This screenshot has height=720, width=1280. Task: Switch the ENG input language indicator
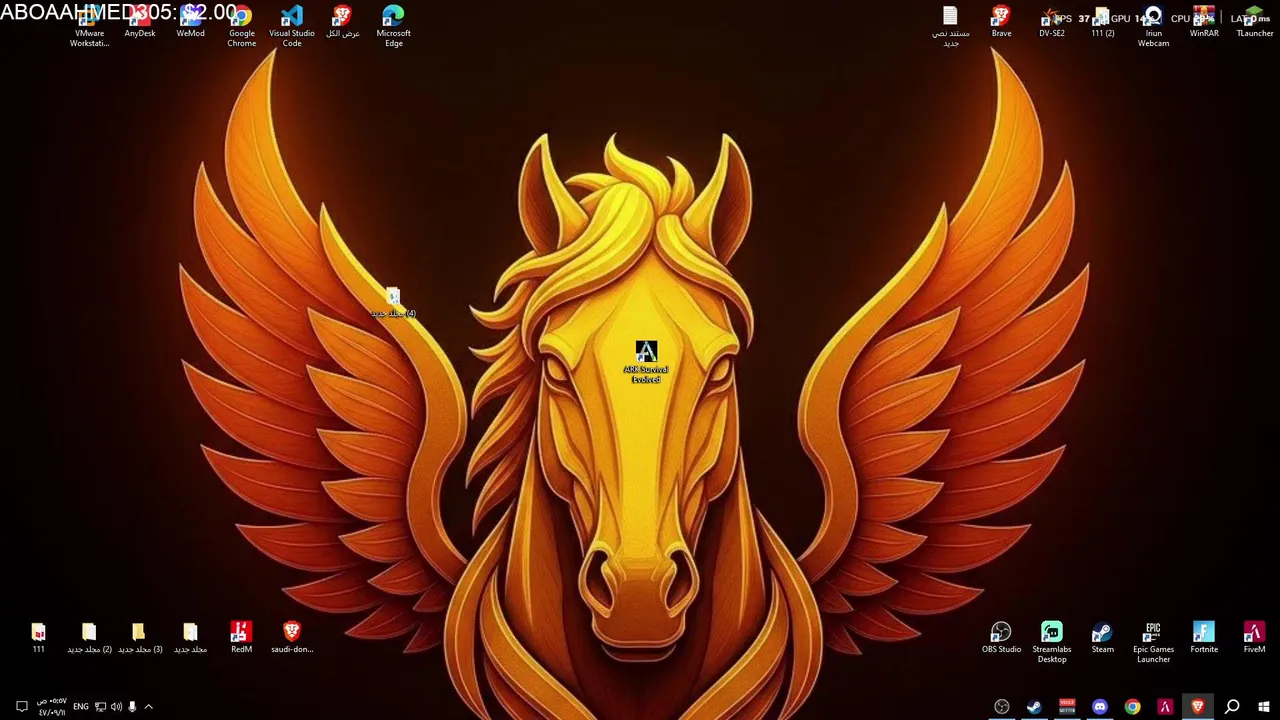pos(81,707)
